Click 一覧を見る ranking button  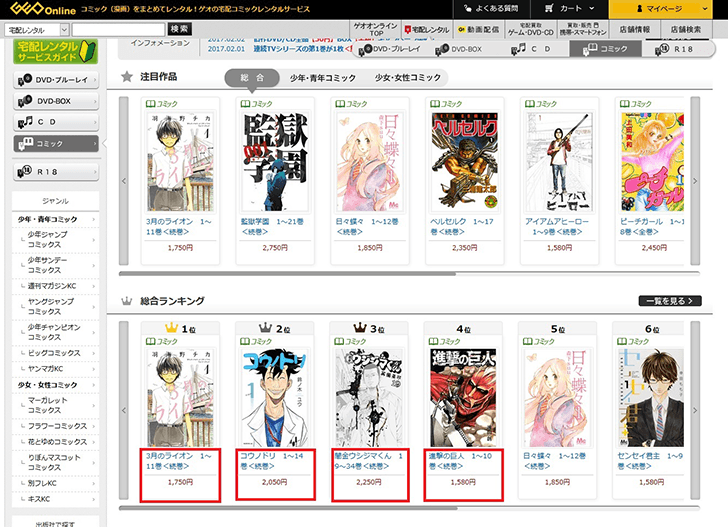pyautogui.click(x=670, y=301)
